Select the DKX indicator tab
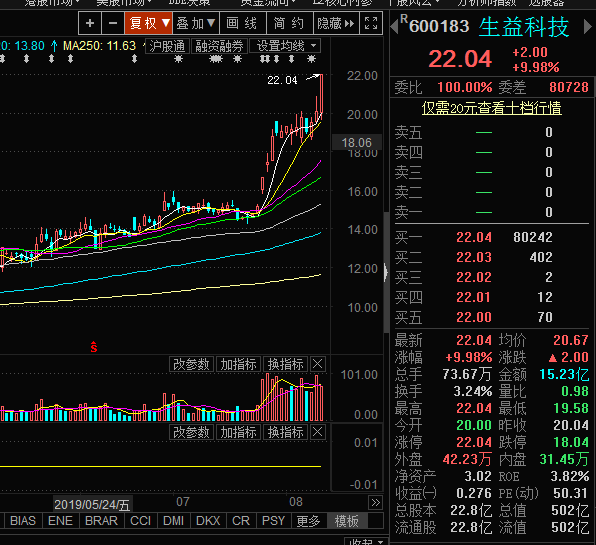This screenshot has width=596, height=545. tap(208, 520)
